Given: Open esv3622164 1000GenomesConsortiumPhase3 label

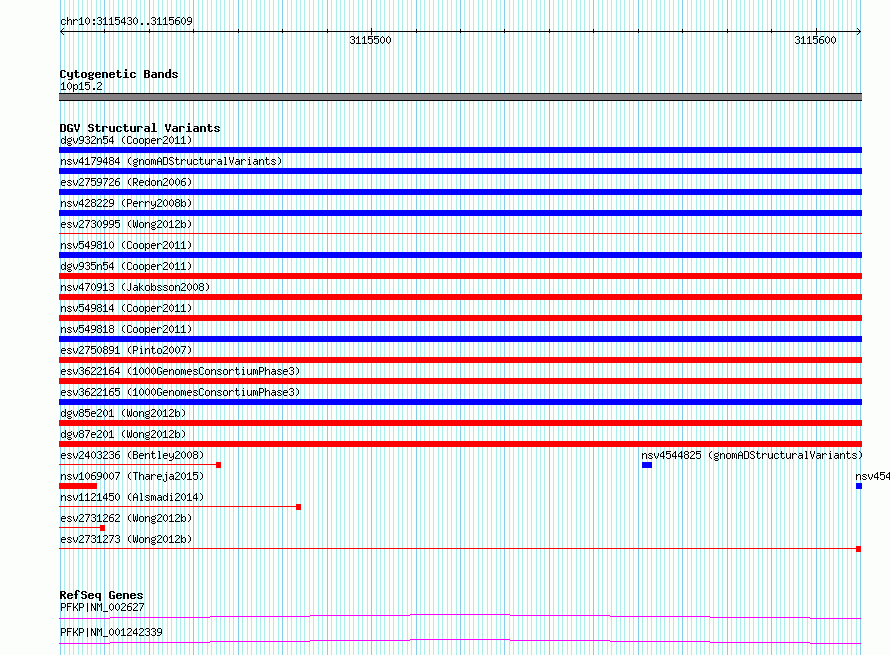Looking at the screenshot, I should [180, 371].
